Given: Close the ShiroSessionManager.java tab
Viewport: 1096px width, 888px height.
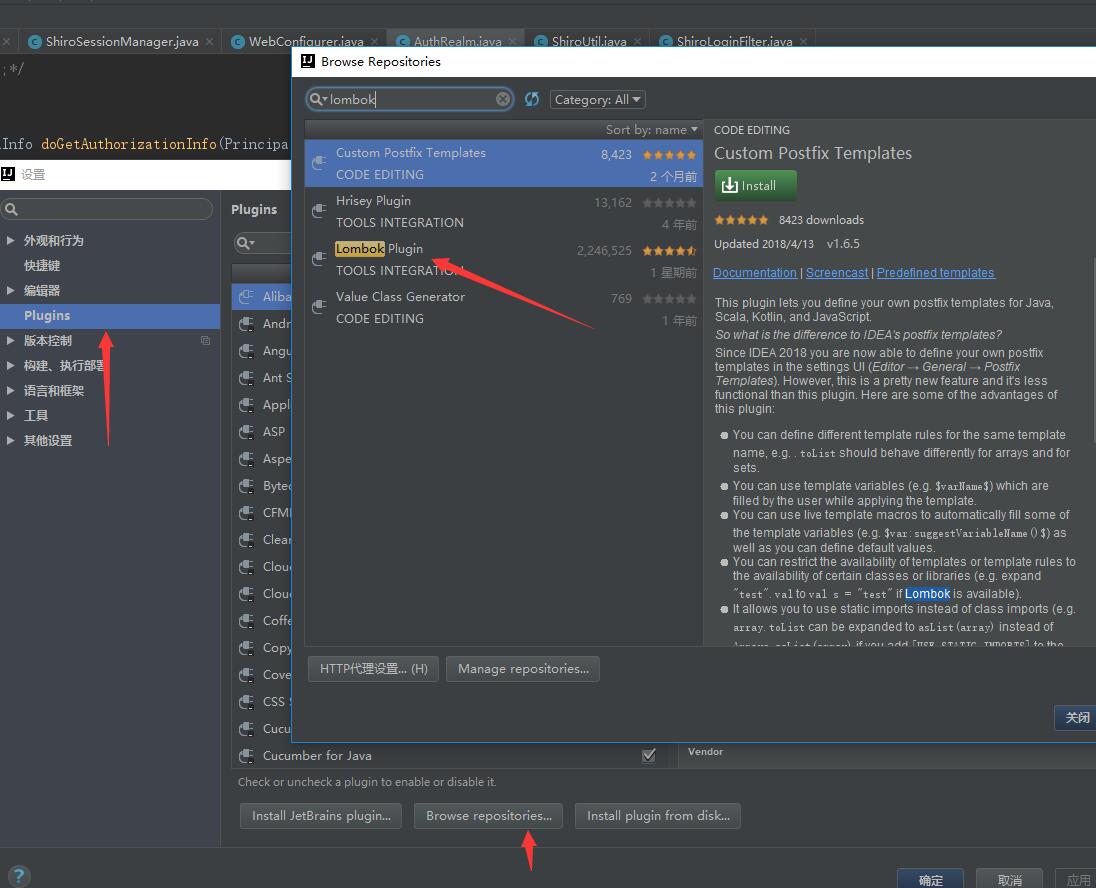Looking at the screenshot, I should pyautogui.click(x=210, y=42).
